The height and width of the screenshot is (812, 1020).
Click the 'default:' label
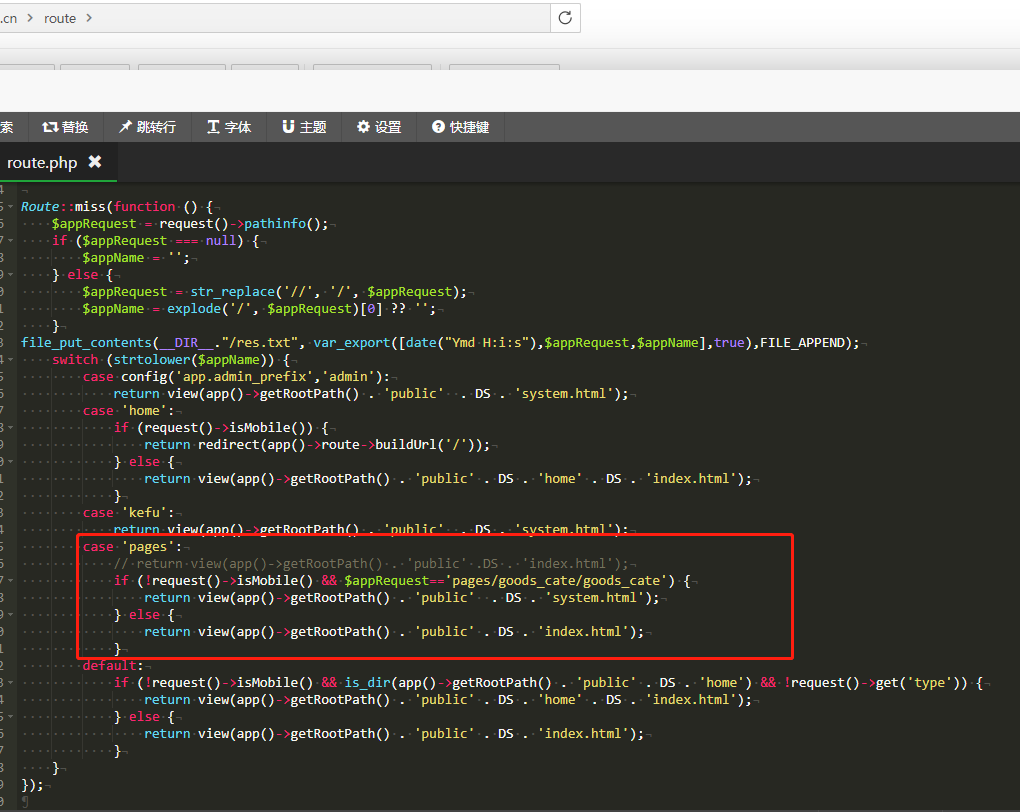point(113,666)
